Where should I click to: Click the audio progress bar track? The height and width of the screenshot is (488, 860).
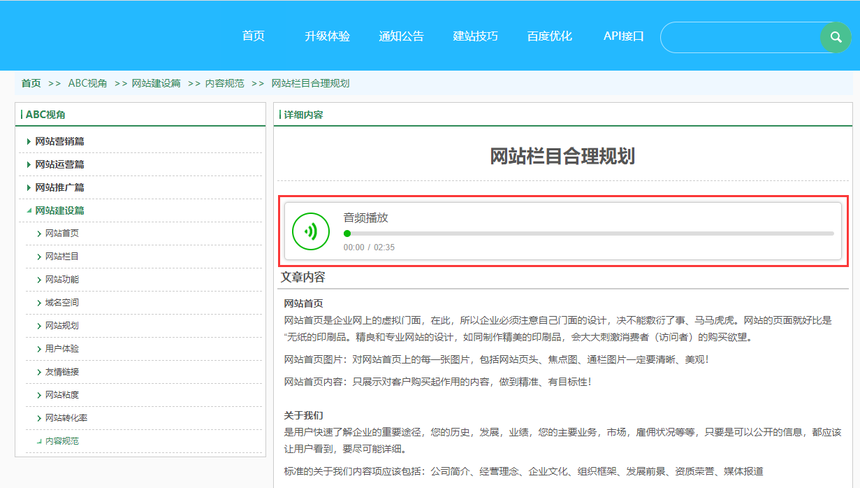click(x=589, y=234)
